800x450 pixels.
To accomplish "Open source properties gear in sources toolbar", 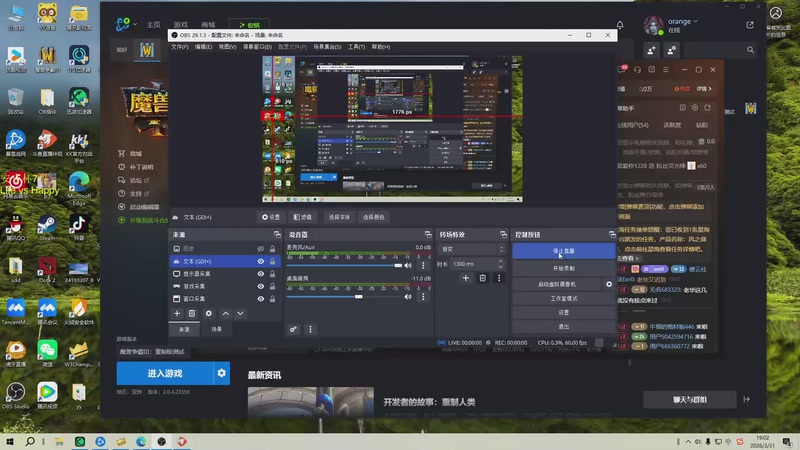I will pyautogui.click(x=209, y=313).
